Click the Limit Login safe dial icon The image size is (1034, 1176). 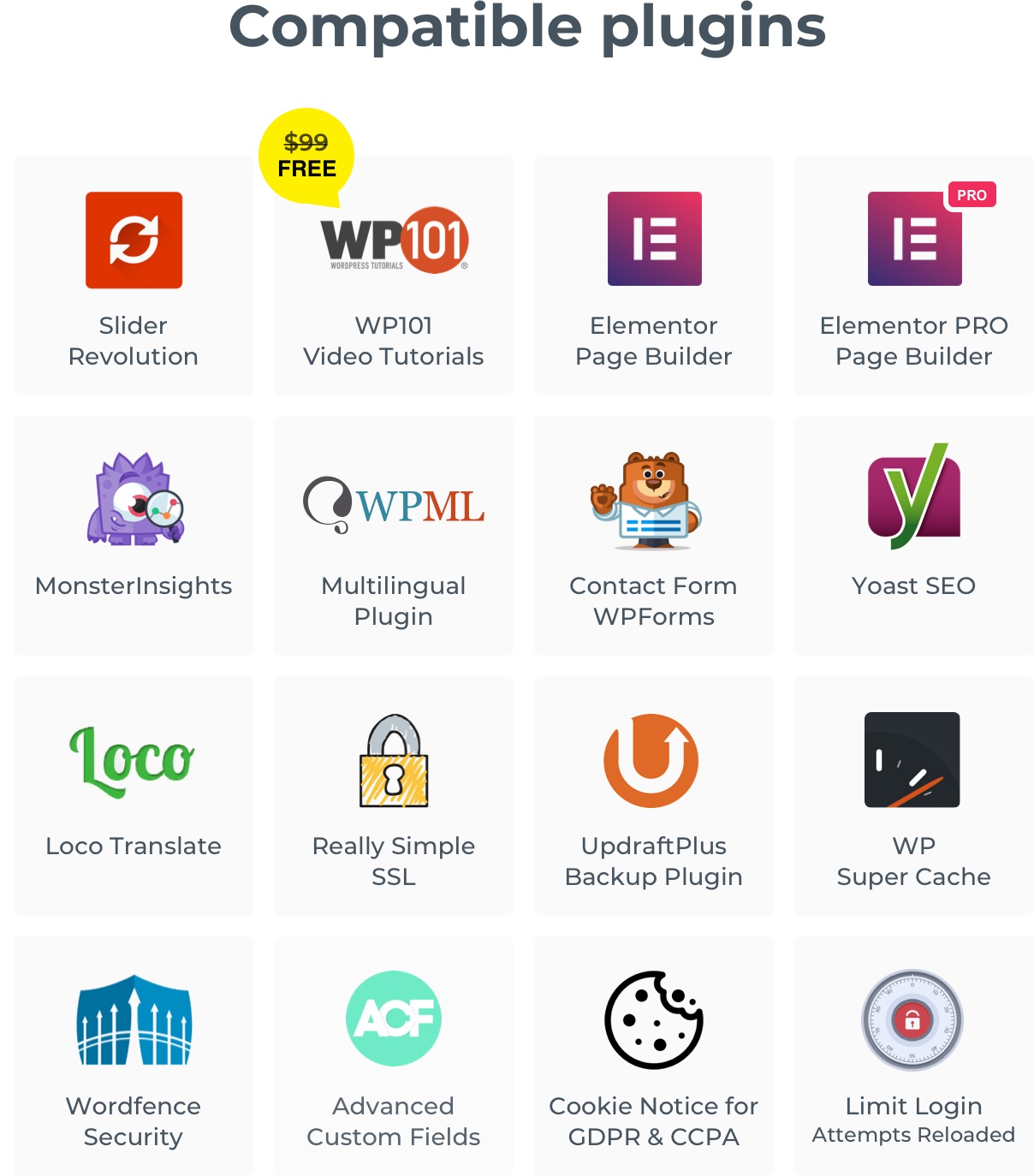(912, 1020)
